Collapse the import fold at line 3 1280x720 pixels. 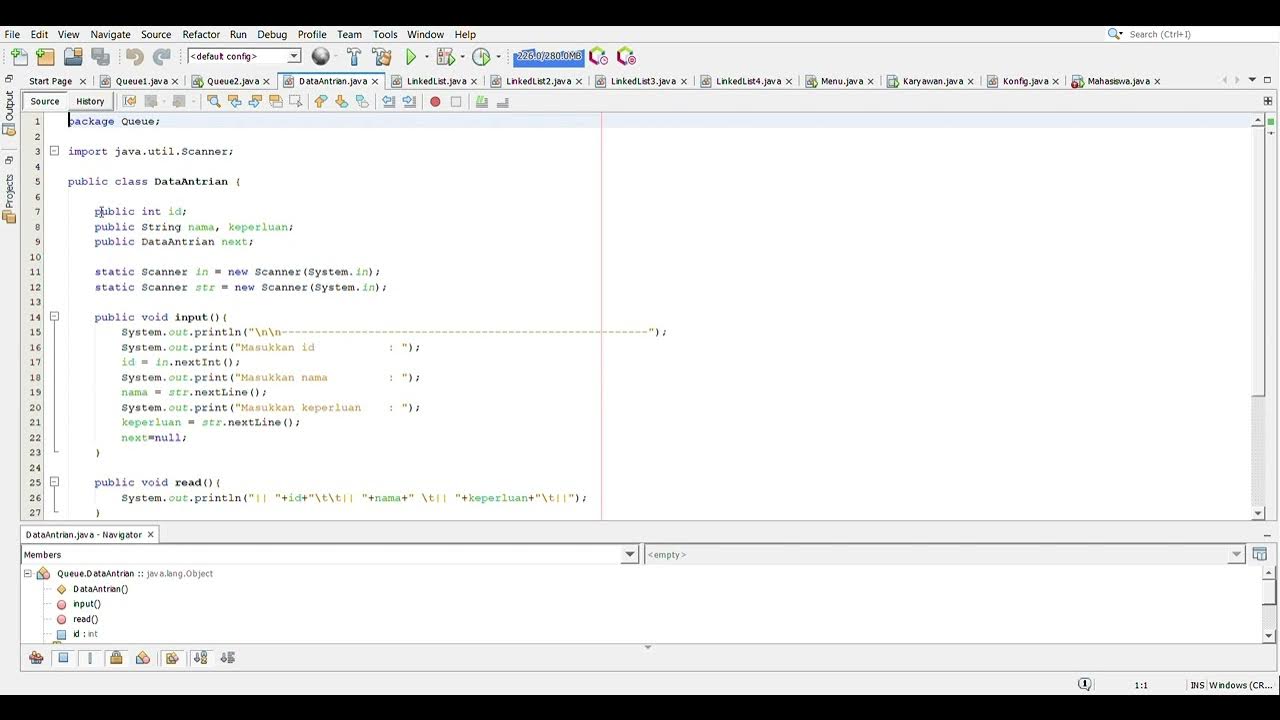point(54,151)
